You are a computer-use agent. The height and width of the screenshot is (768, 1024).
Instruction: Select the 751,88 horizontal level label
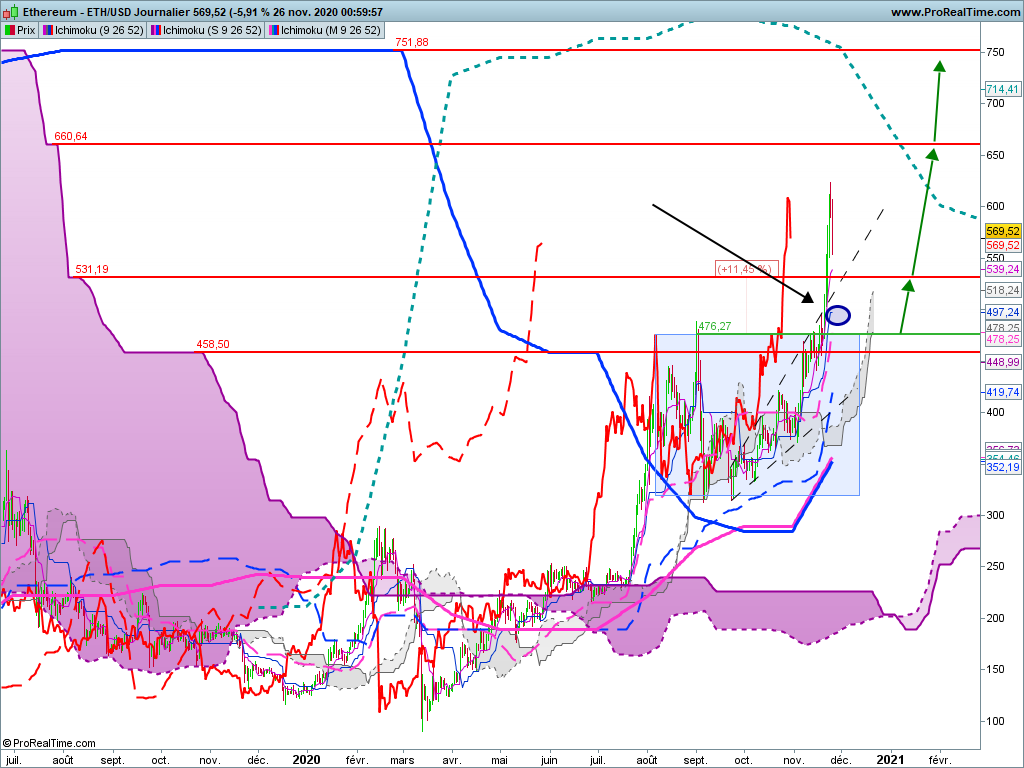tap(412, 42)
